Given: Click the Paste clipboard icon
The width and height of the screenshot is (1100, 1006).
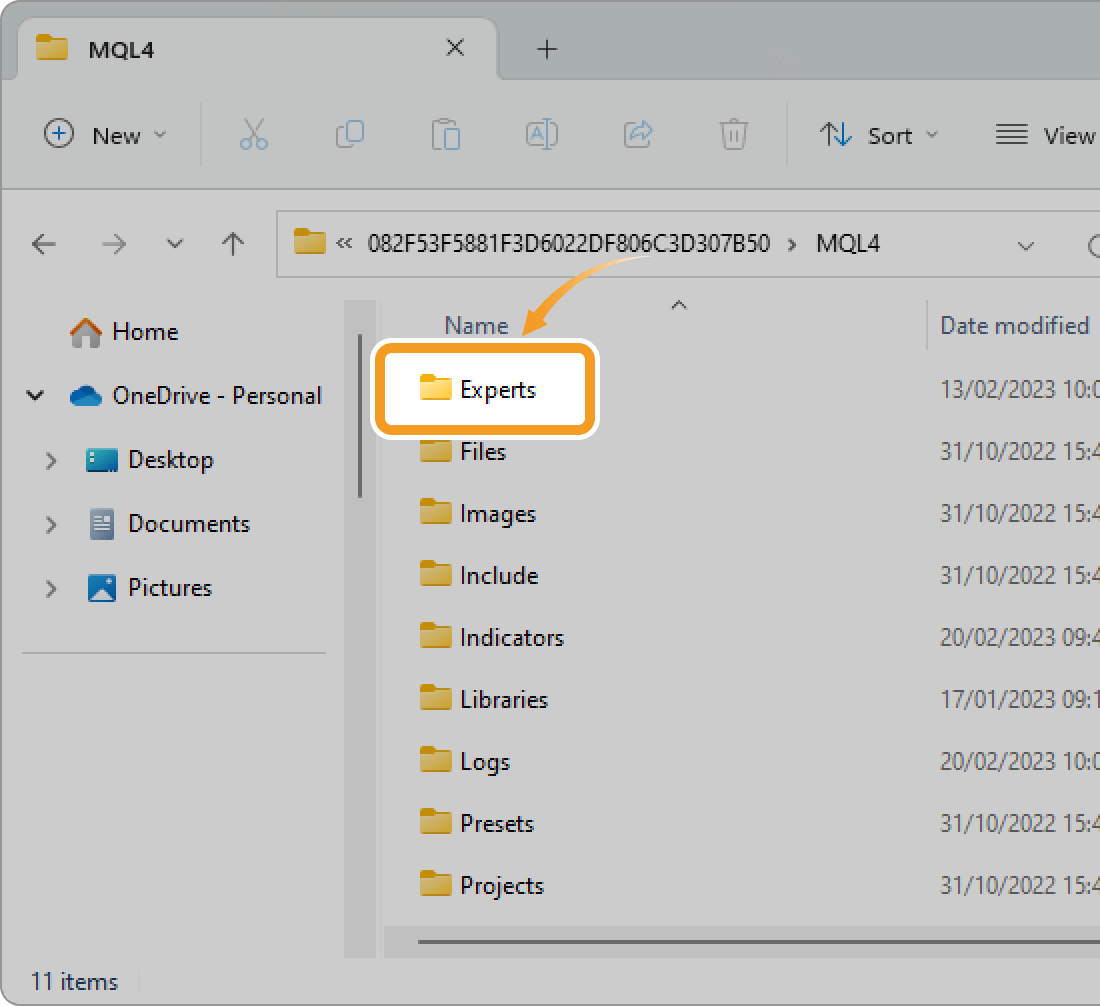Looking at the screenshot, I should tap(445, 135).
